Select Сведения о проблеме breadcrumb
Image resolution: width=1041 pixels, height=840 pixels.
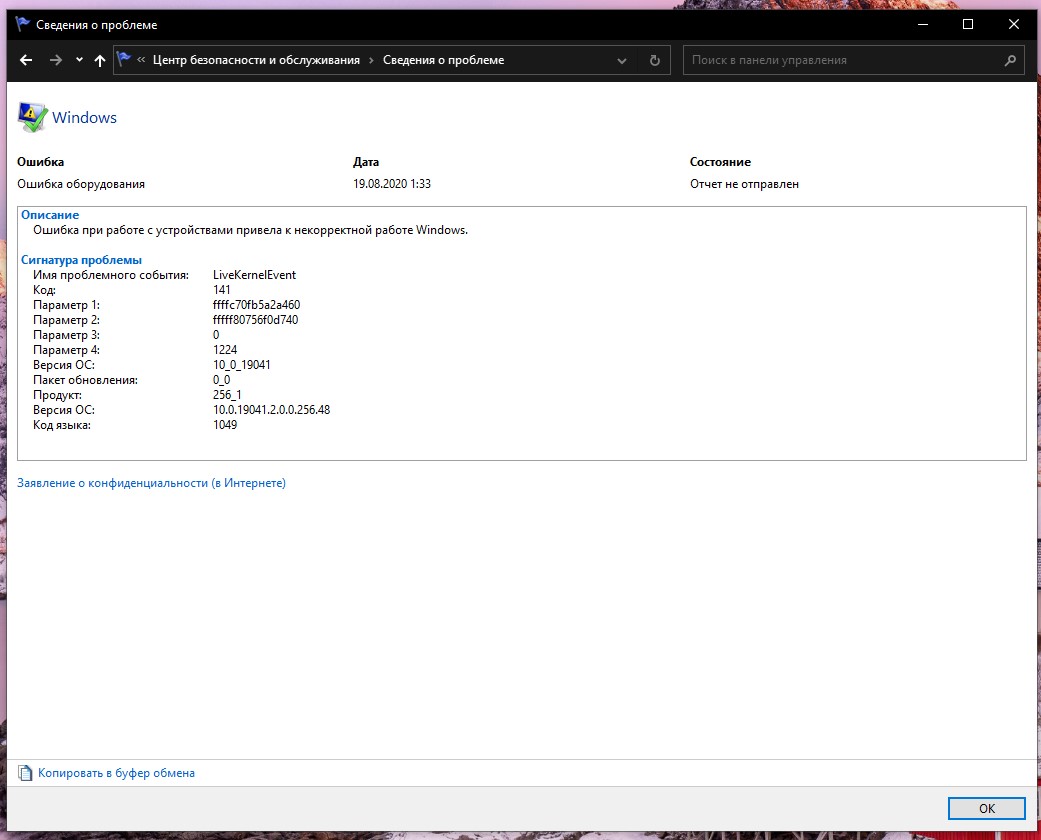(443, 60)
